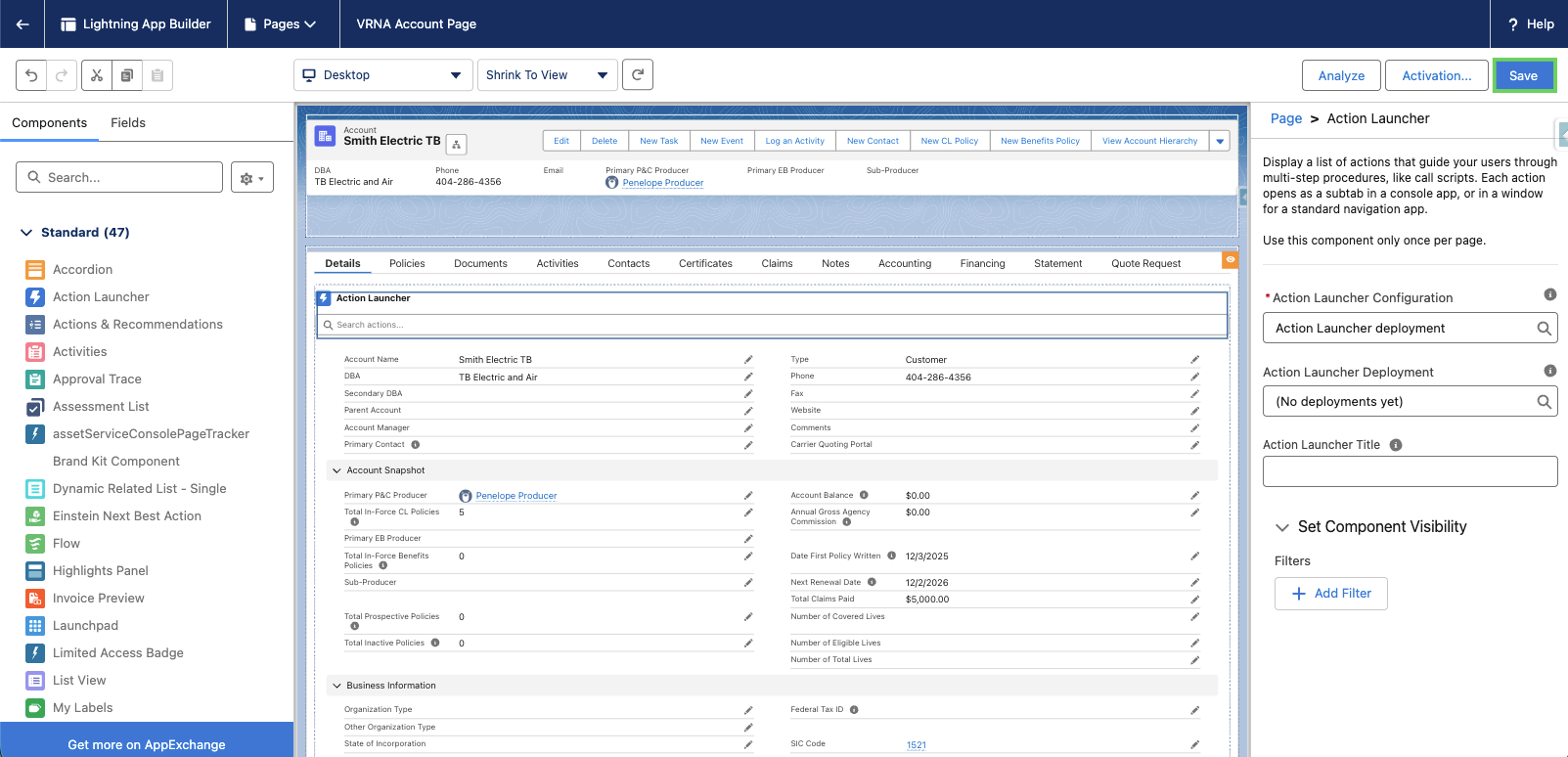This screenshot has width=1568, height=757.
Task: Click the Action Launcher Title input
Action: [1410, 471]
